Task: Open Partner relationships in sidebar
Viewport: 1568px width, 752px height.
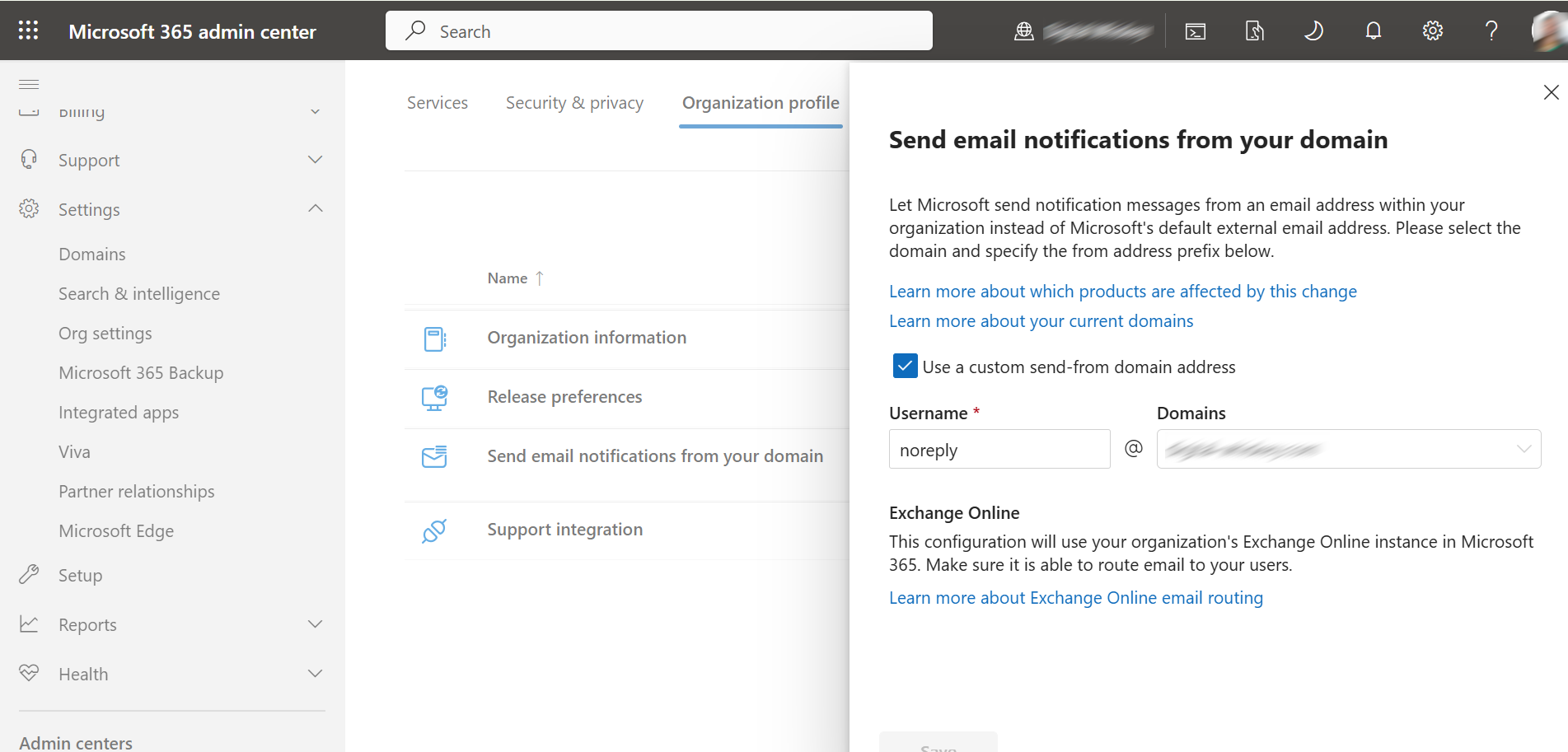Action: click(x=137, y=492)
